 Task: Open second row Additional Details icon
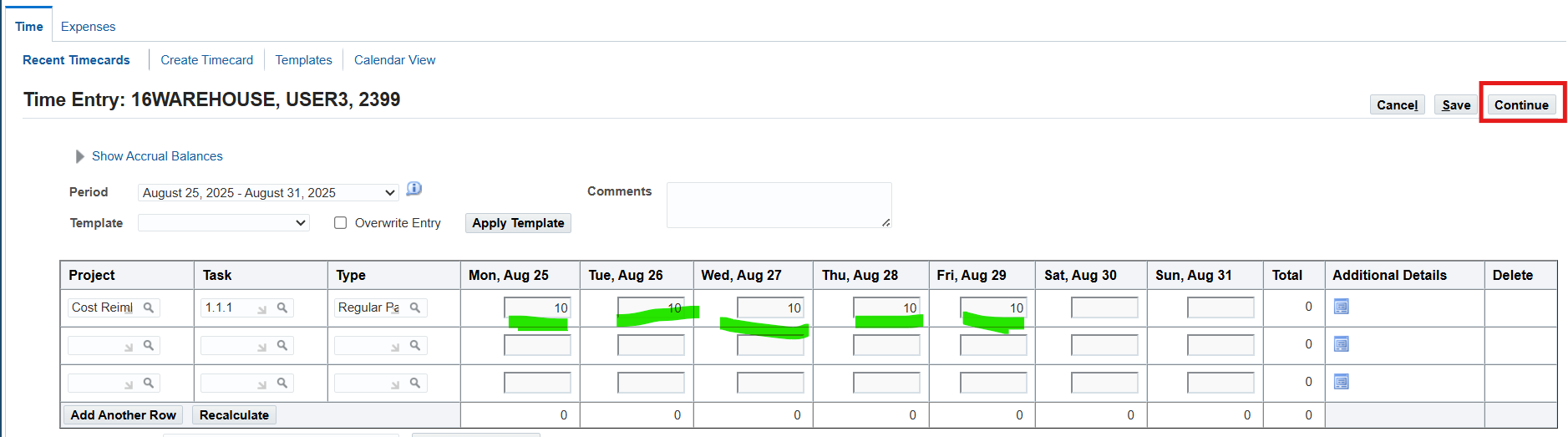click(x=1342, y=344)
